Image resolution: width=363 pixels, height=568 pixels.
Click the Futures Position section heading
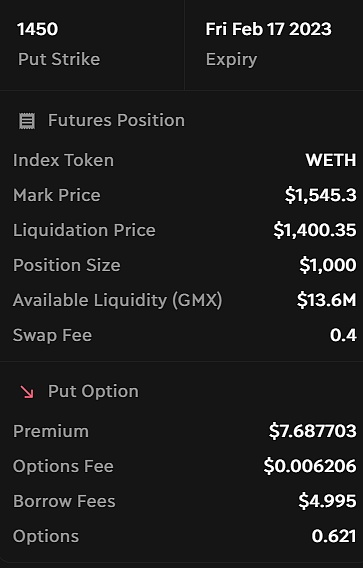coord(116,120)
